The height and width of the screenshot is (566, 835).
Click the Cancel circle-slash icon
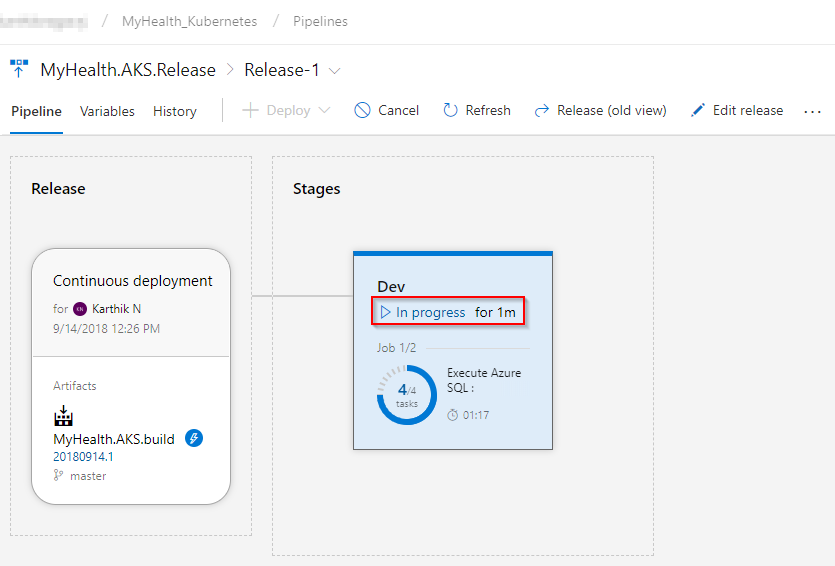click(362, 110)
